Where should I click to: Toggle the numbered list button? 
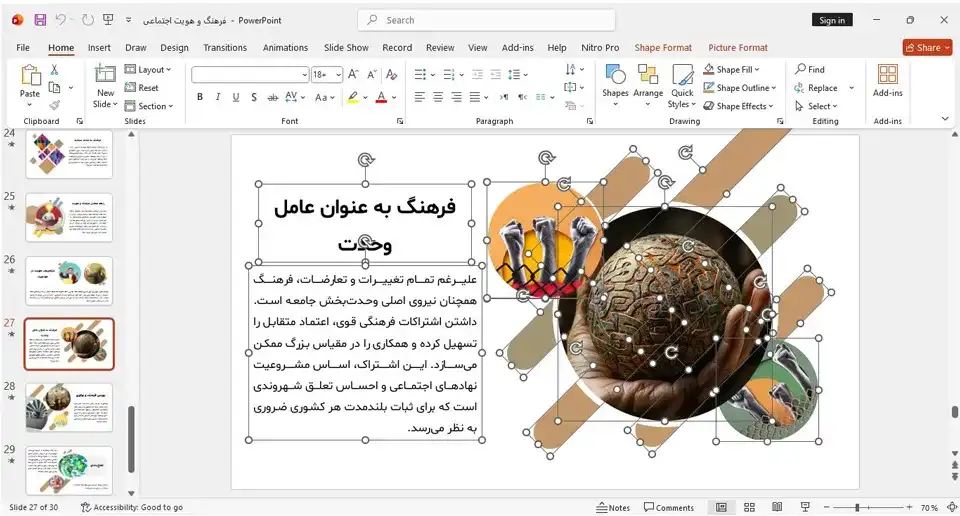click(449, 75)
